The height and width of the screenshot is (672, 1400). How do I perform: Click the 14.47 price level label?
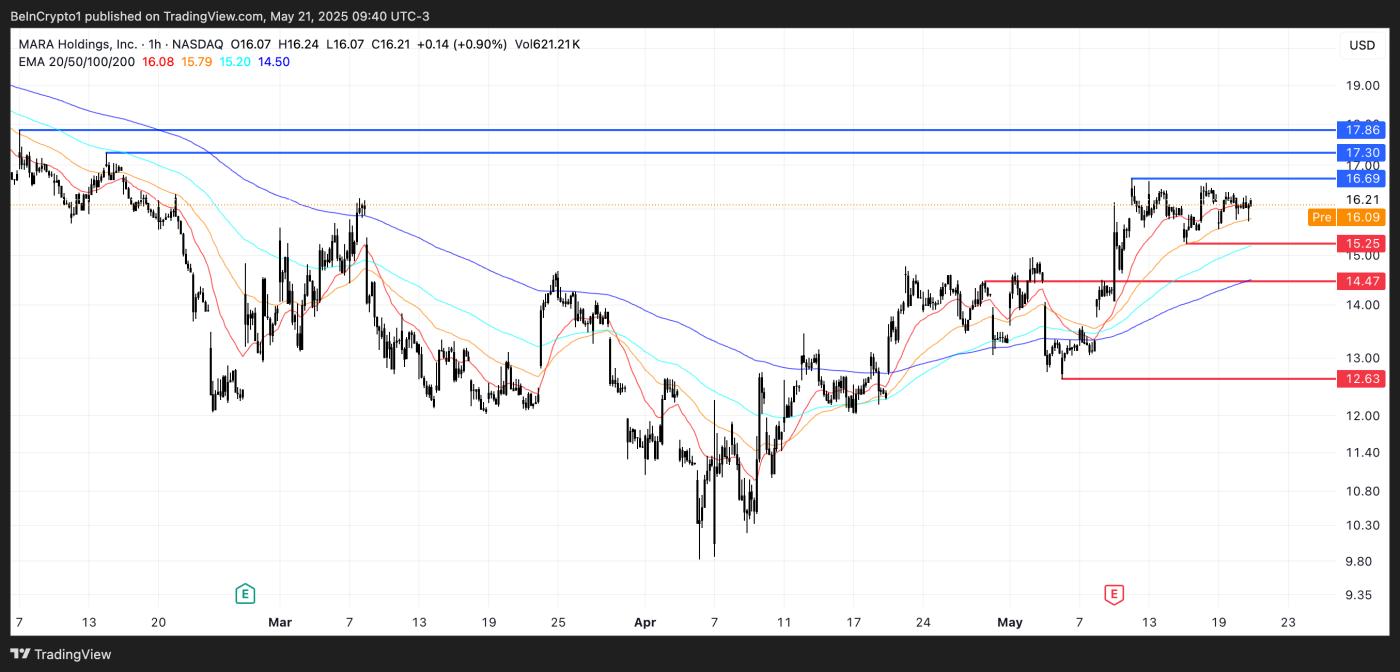point(1363,281)
